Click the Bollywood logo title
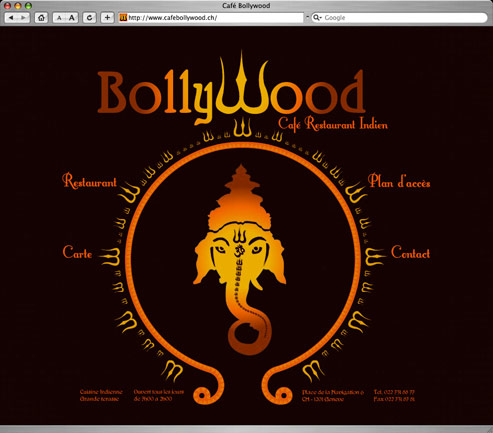 tap(231, 87)
